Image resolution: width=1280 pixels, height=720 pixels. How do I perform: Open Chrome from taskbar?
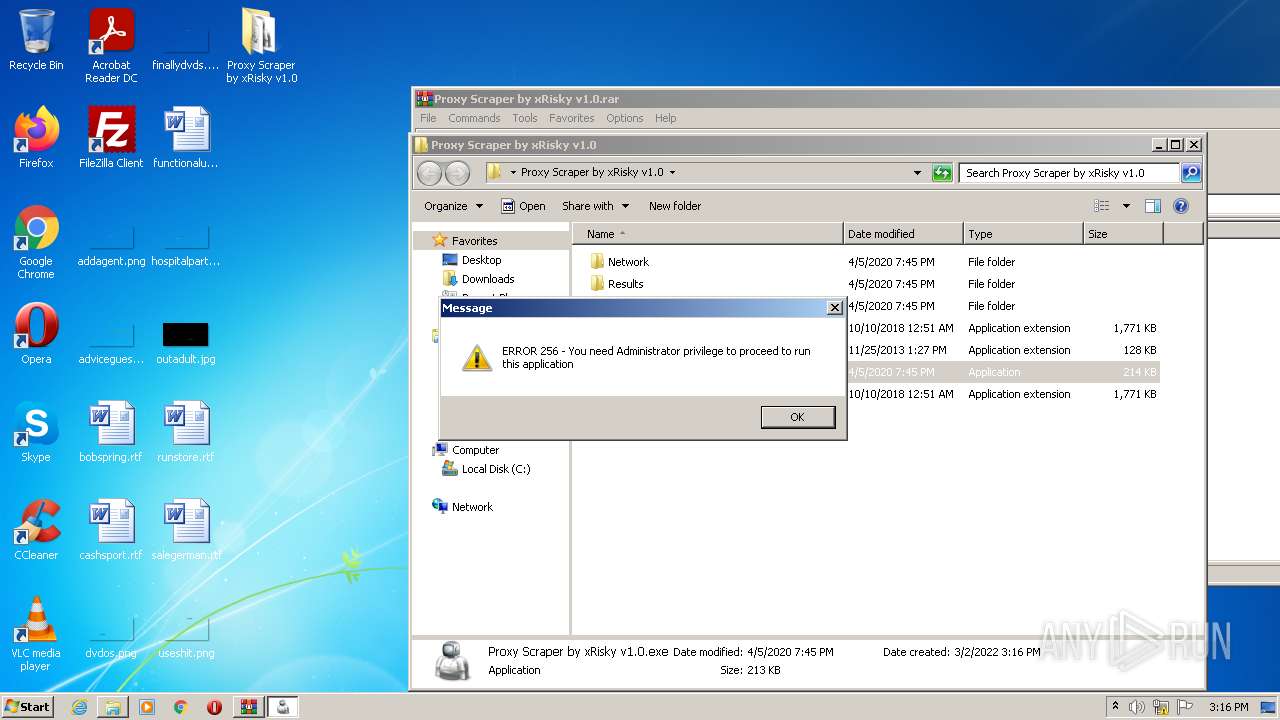pos(181,707)
